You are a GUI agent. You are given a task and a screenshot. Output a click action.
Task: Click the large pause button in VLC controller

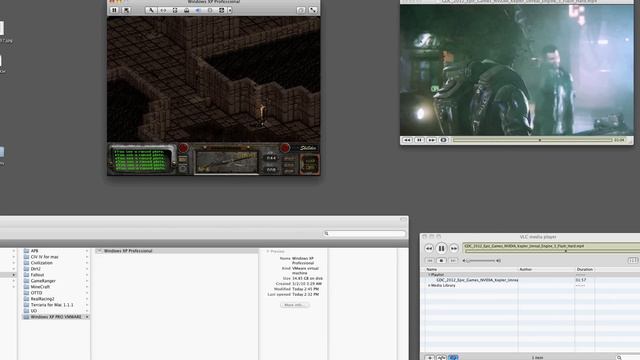[x=442, y=248]
